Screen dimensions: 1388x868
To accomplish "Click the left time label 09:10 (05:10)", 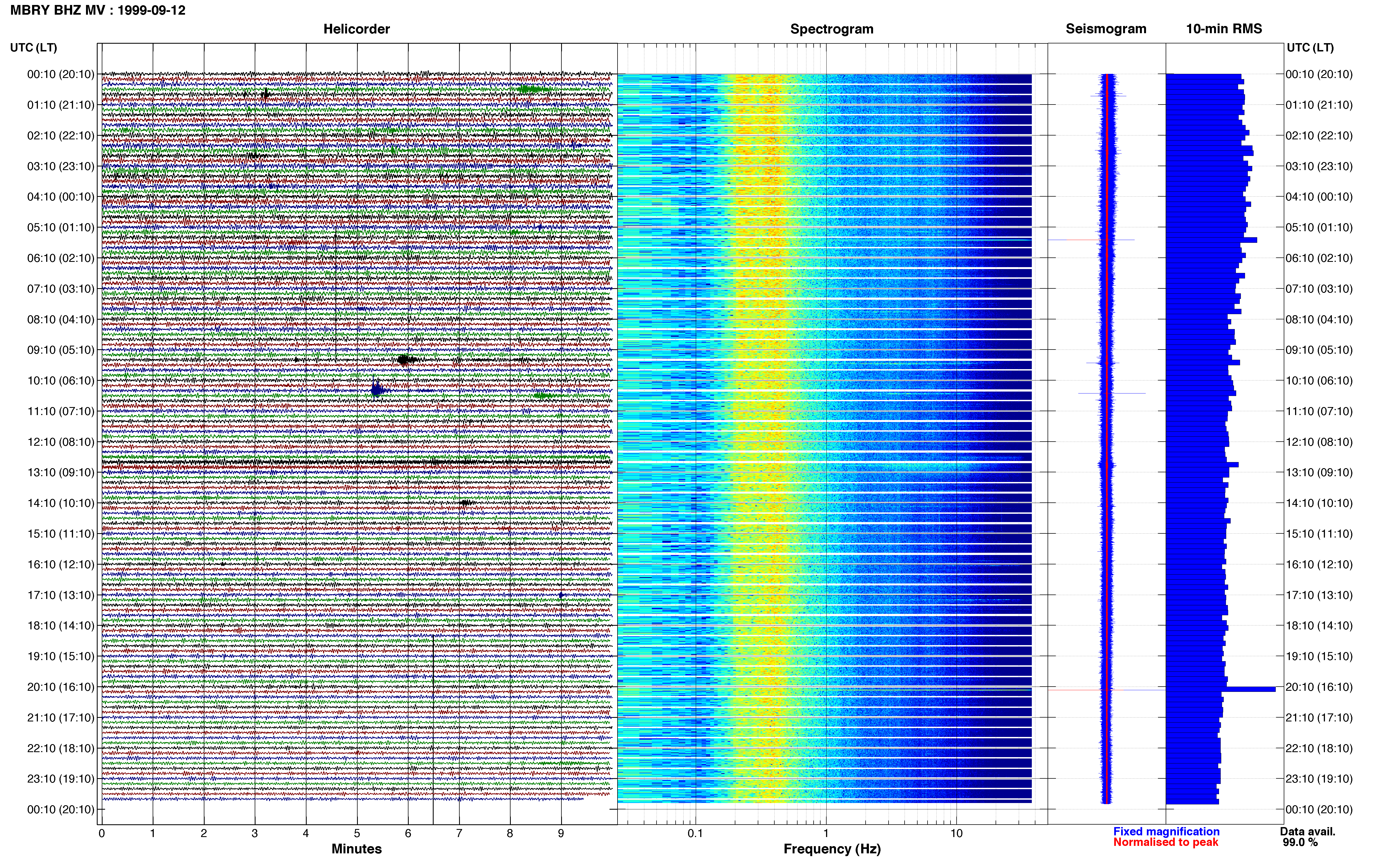I will coord(61,350).
